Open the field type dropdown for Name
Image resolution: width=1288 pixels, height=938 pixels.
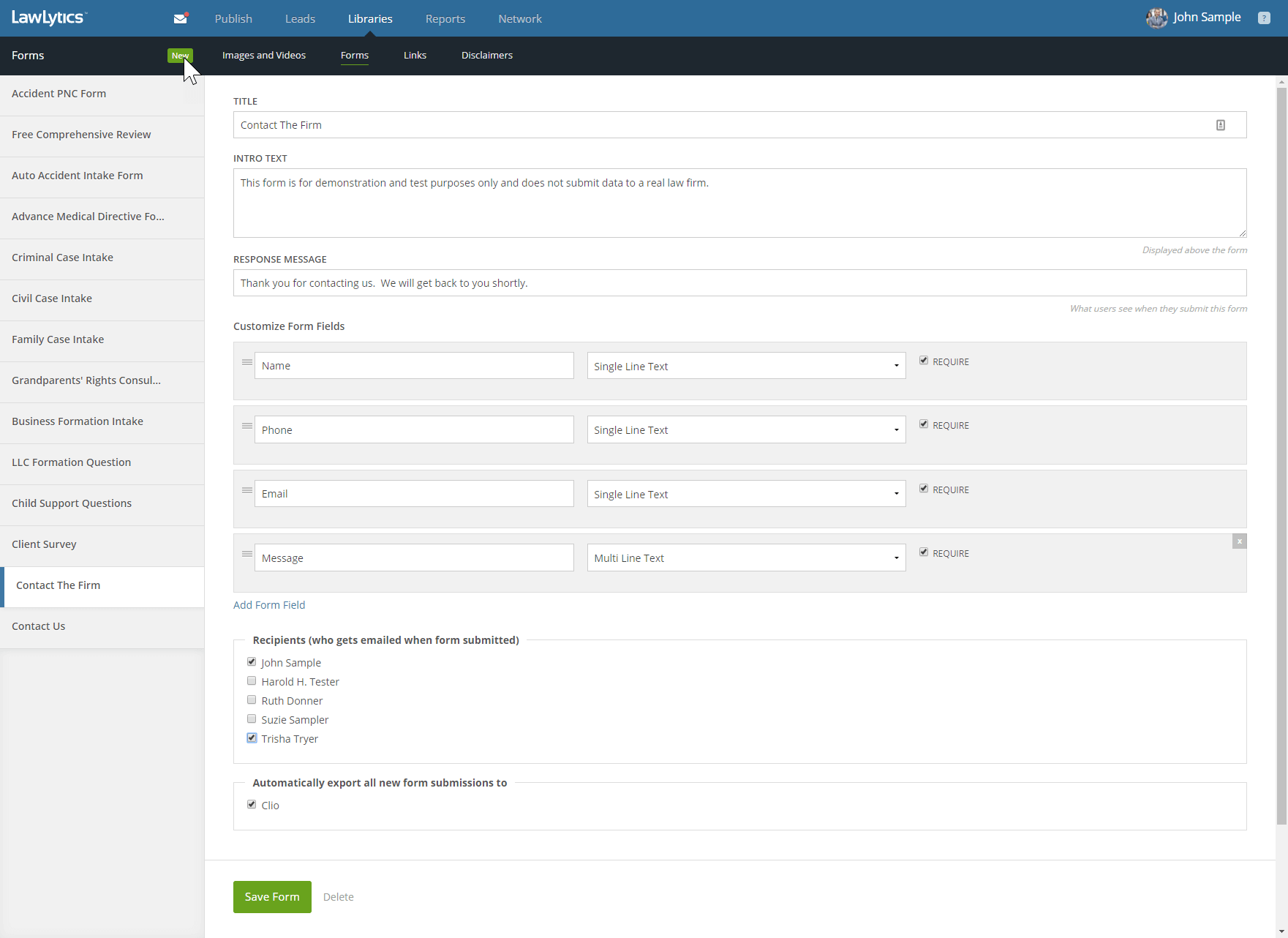point(746,366)
